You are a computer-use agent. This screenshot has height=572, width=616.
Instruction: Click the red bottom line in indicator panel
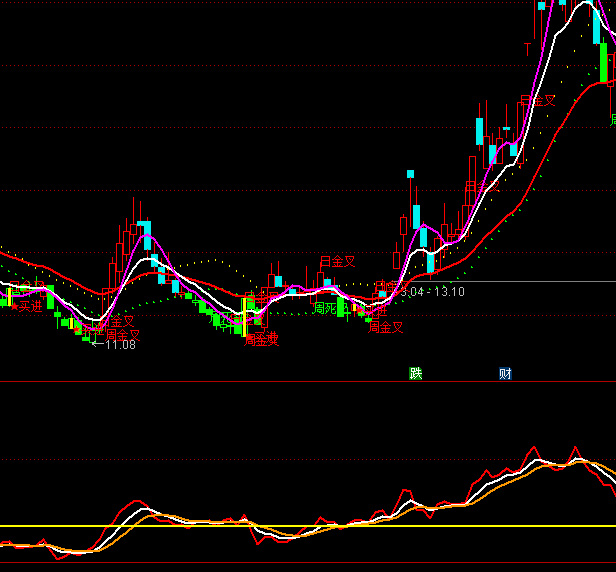click(300, 563)
